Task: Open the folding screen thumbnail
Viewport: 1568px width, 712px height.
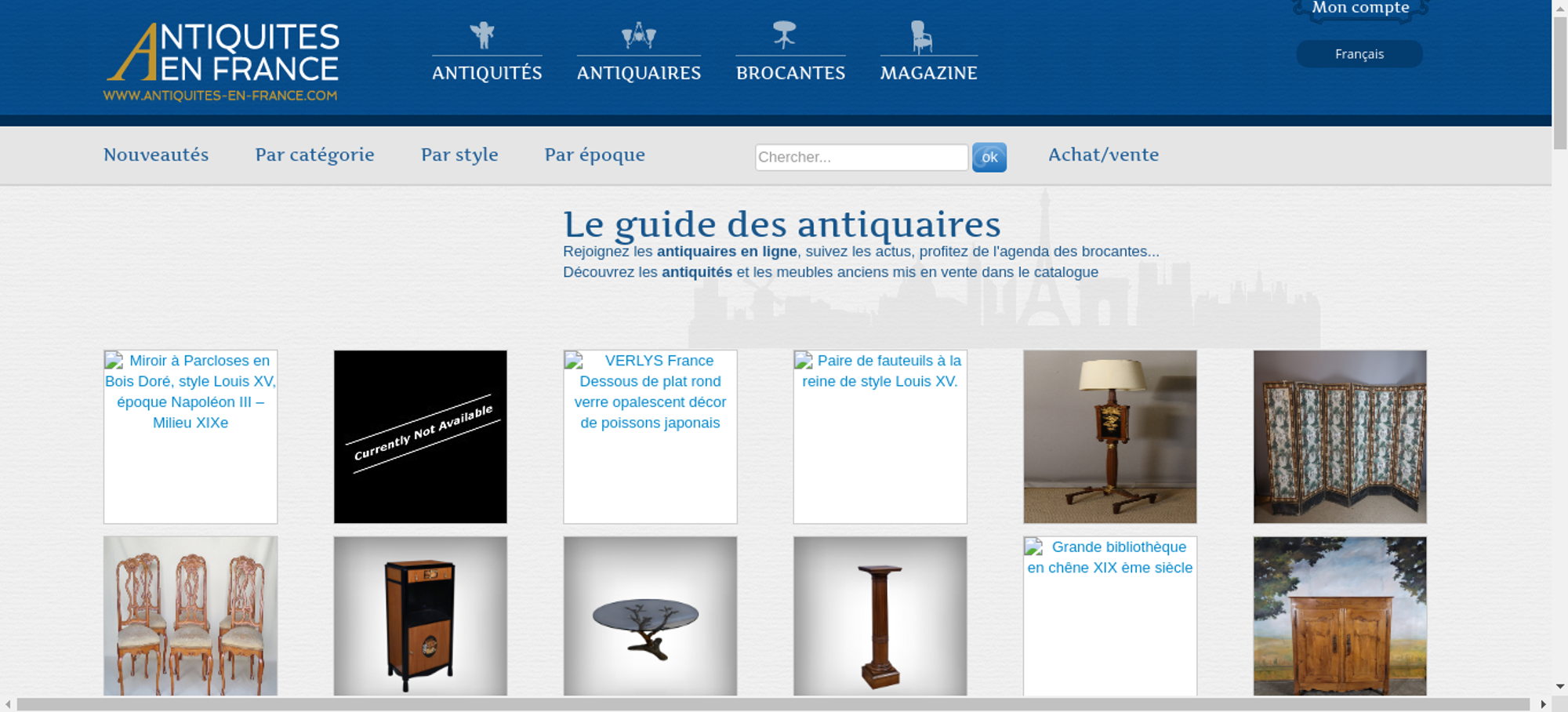Action: [x=1339, y=437]
